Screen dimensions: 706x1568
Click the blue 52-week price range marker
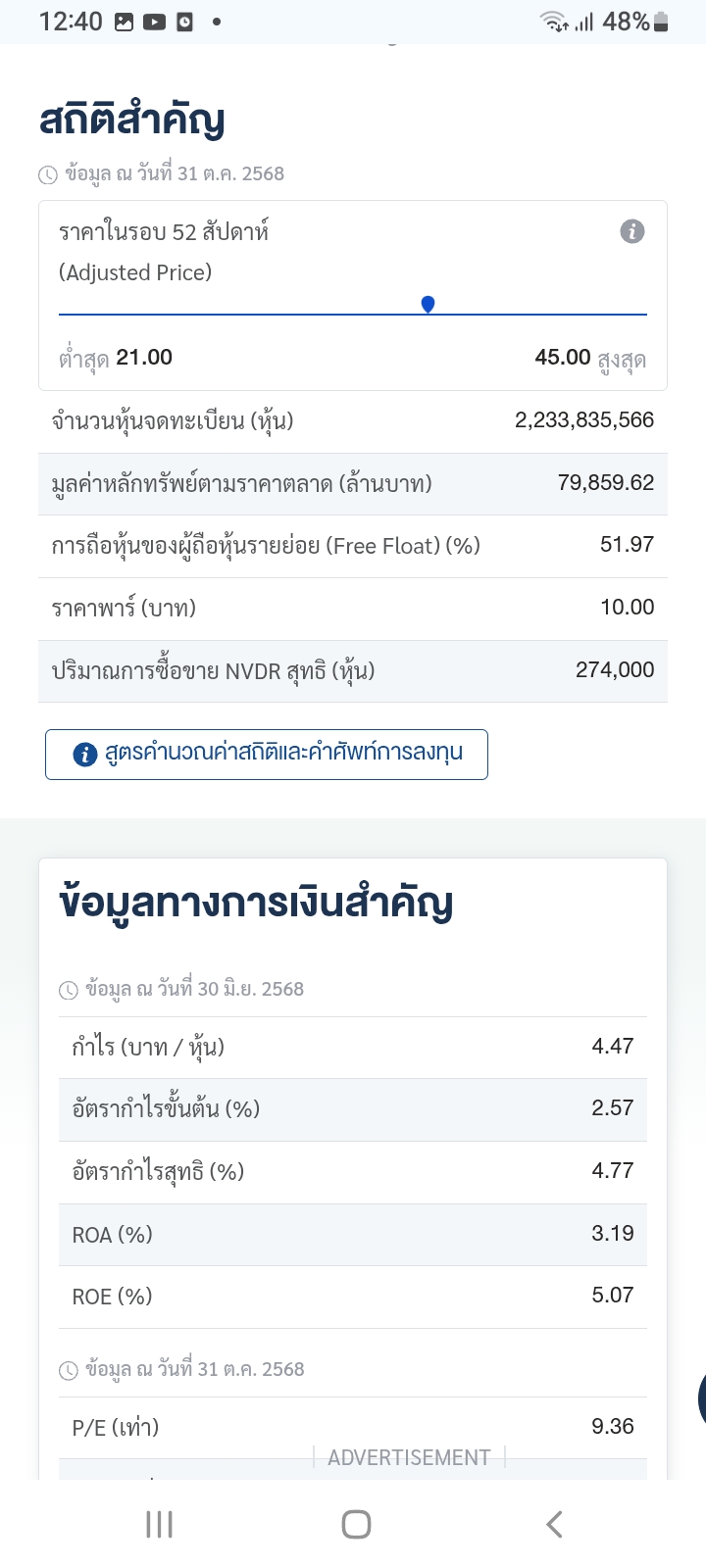click(x=428, y=305)
